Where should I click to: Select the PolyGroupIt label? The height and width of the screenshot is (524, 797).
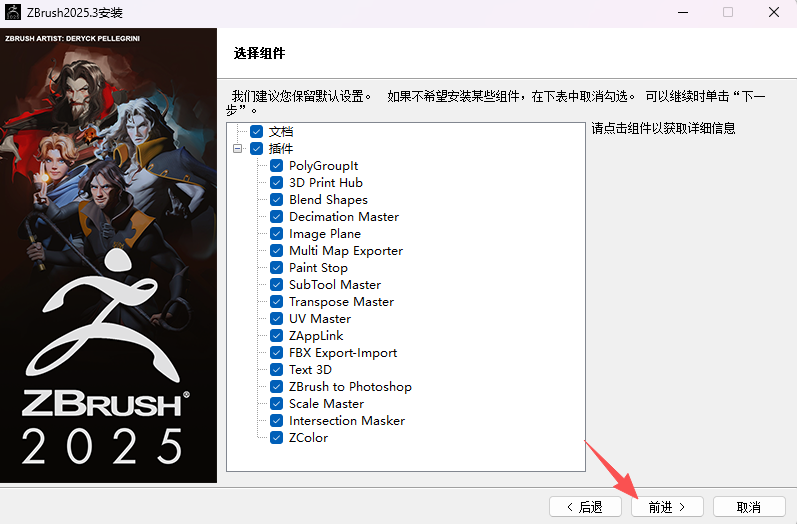(323, 166)
